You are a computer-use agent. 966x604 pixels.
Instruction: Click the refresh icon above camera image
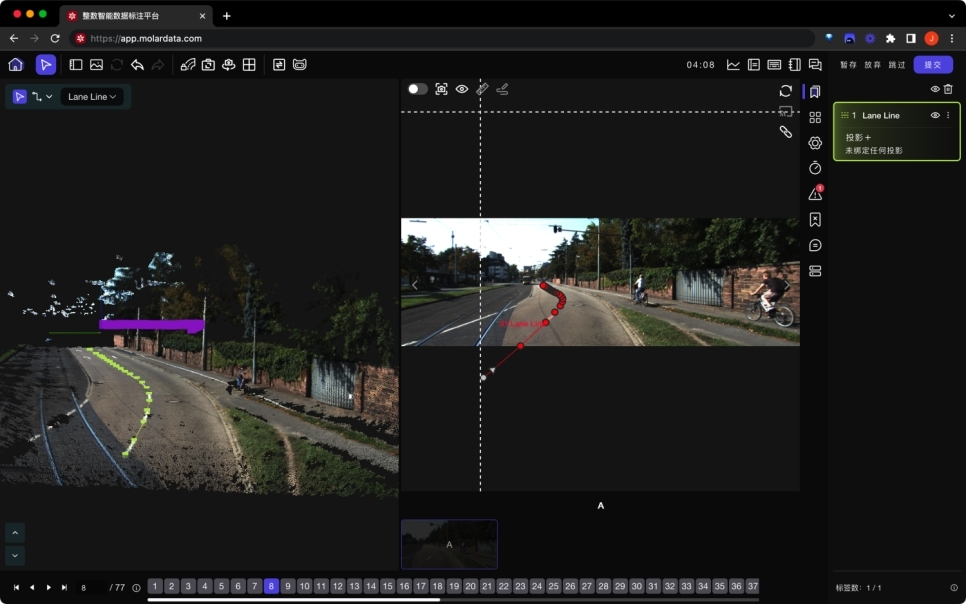click(785, 91)
